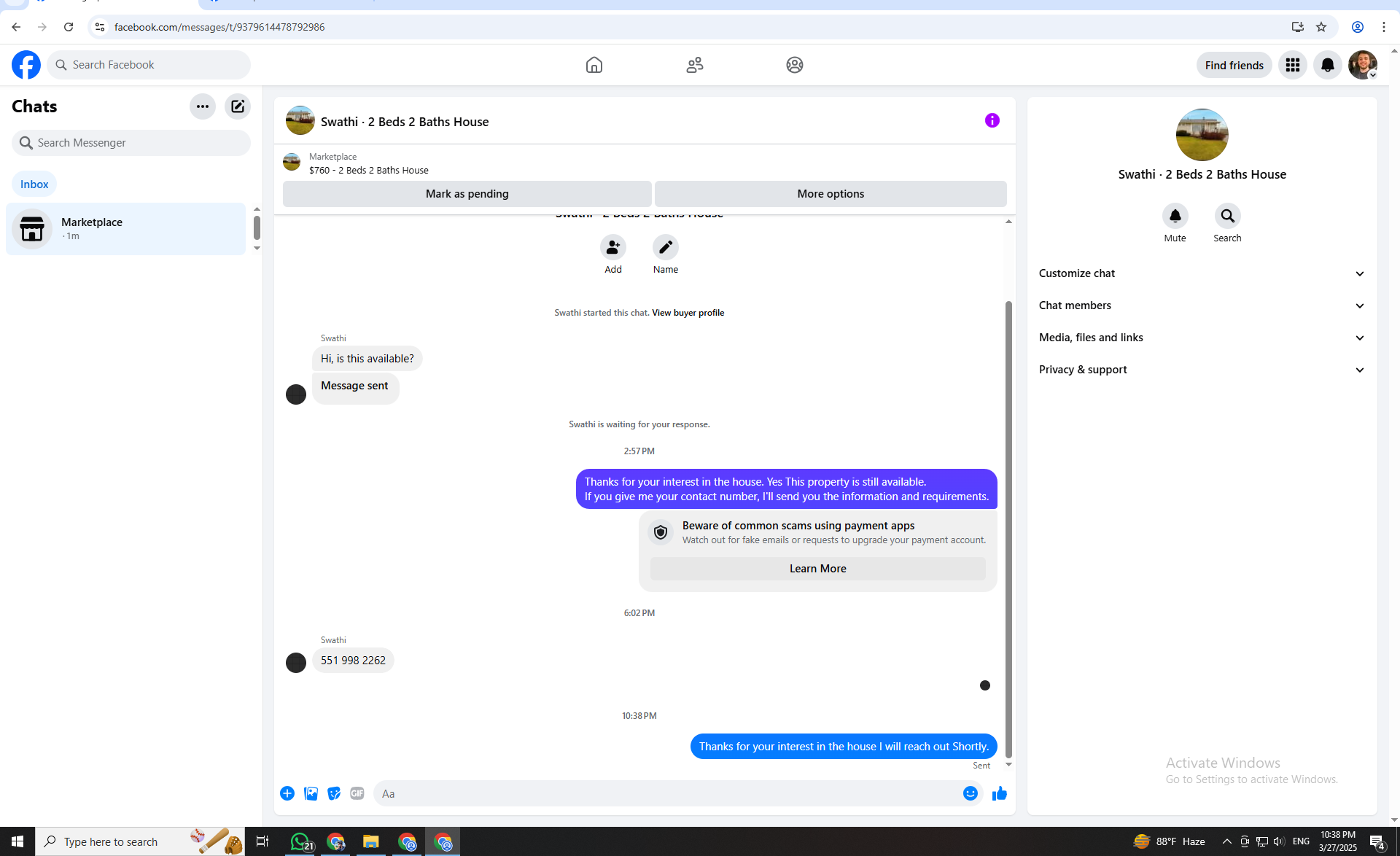This screenshot has height=856, width=1400.
Task: Click Find friends button
Action: coord(1234,65)
